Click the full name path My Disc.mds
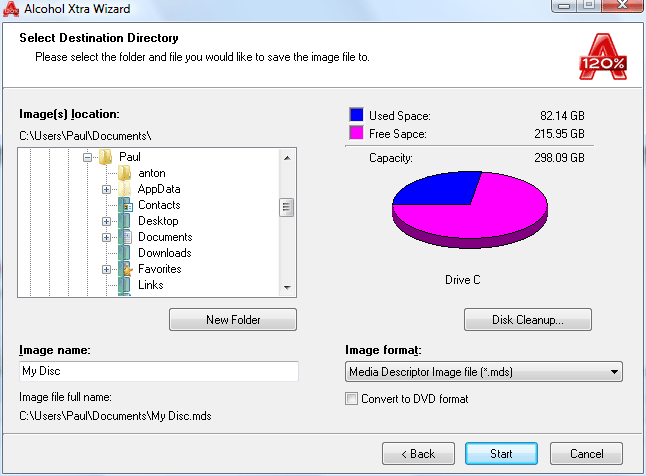The height and width of the screenshot is (476, 646). click(x=115, y=416)
